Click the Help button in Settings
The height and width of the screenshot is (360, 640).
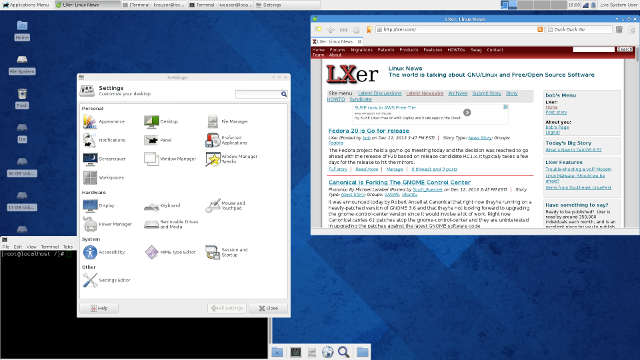pyautogui.click(x=99, y=308)
